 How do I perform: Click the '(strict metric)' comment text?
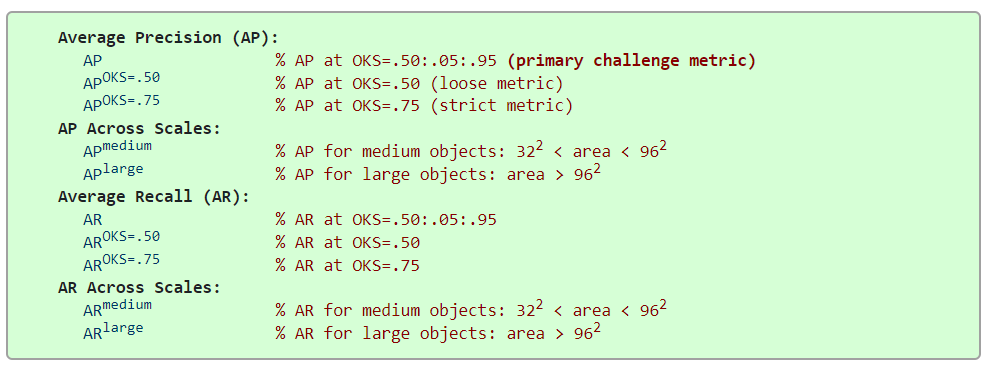click(501, 105)
